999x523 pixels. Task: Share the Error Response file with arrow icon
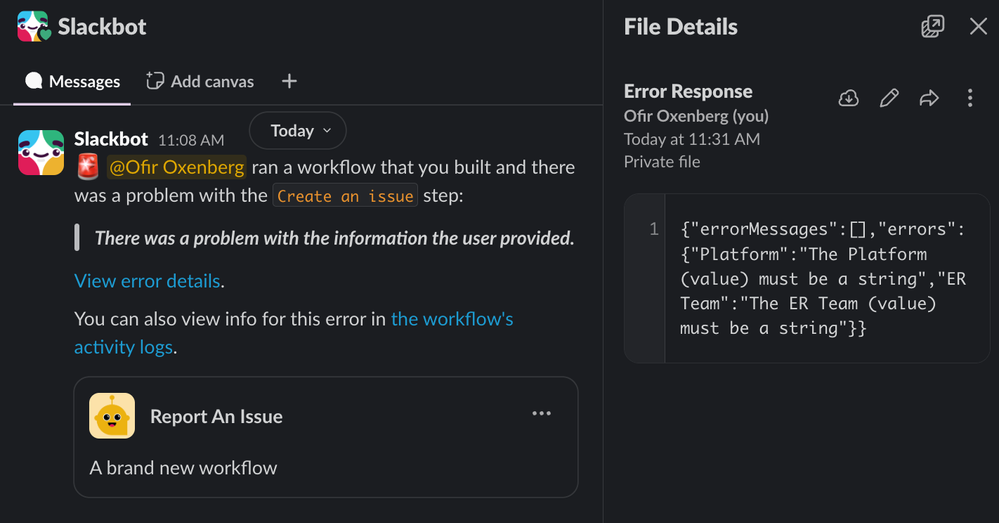click(x=930, y=98)
